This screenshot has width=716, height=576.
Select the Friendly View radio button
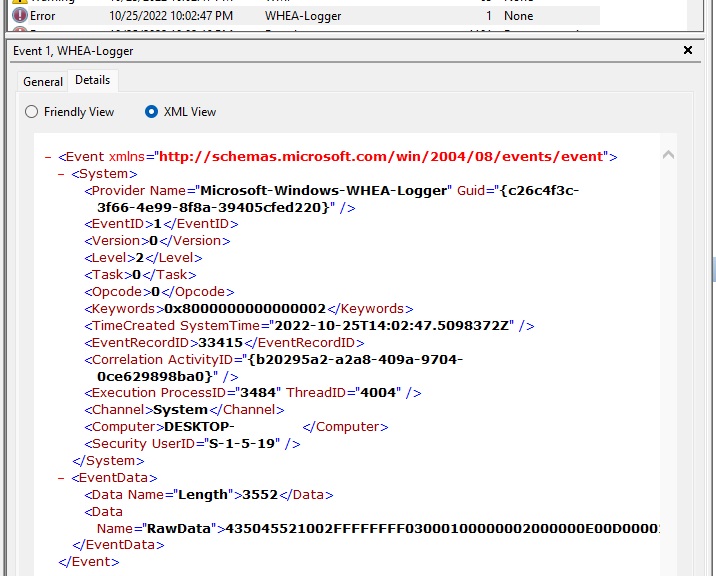click(x=32, y=112)
